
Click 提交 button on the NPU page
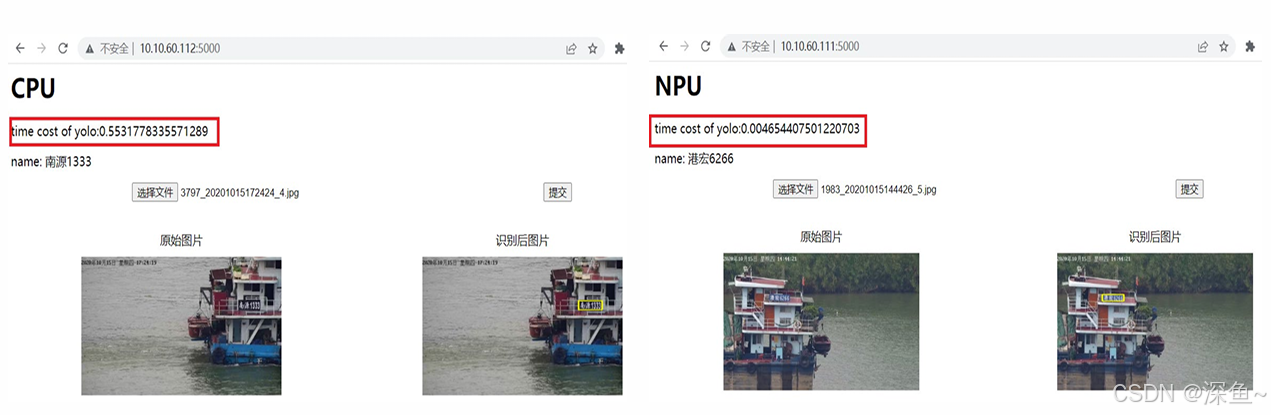click(1189, 189)
